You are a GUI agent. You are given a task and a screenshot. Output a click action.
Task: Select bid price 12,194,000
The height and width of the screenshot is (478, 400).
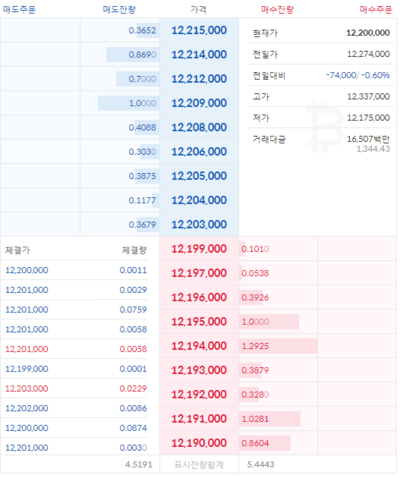[x=199, y=346]
